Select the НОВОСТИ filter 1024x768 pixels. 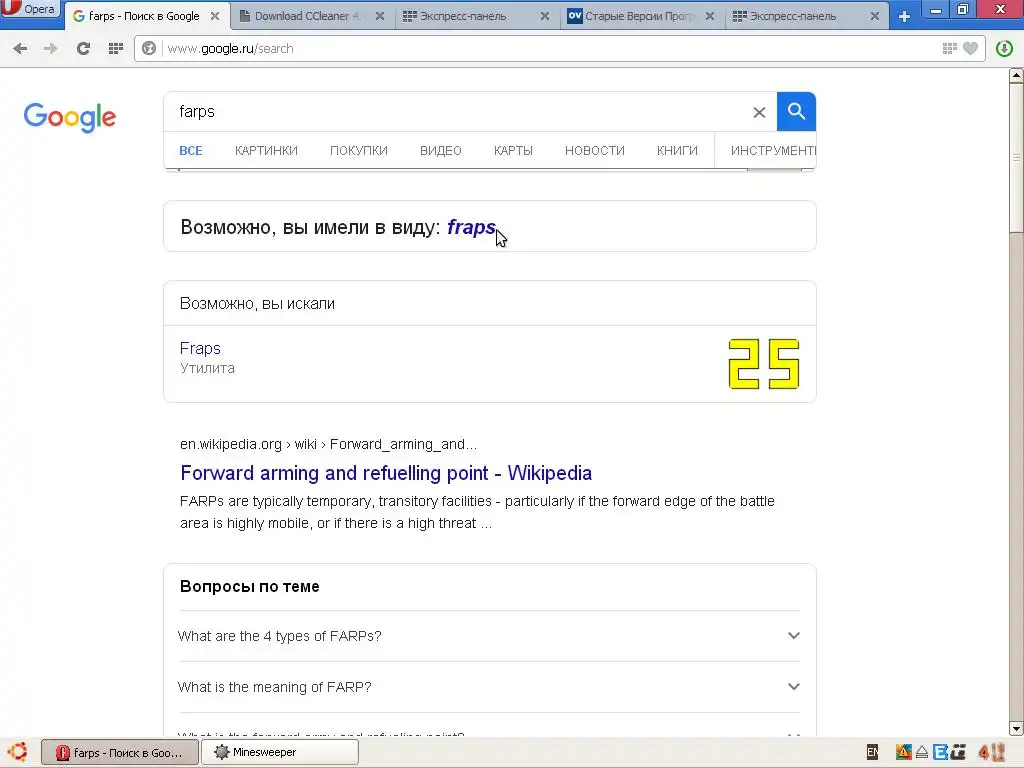(x=595, y=151)
